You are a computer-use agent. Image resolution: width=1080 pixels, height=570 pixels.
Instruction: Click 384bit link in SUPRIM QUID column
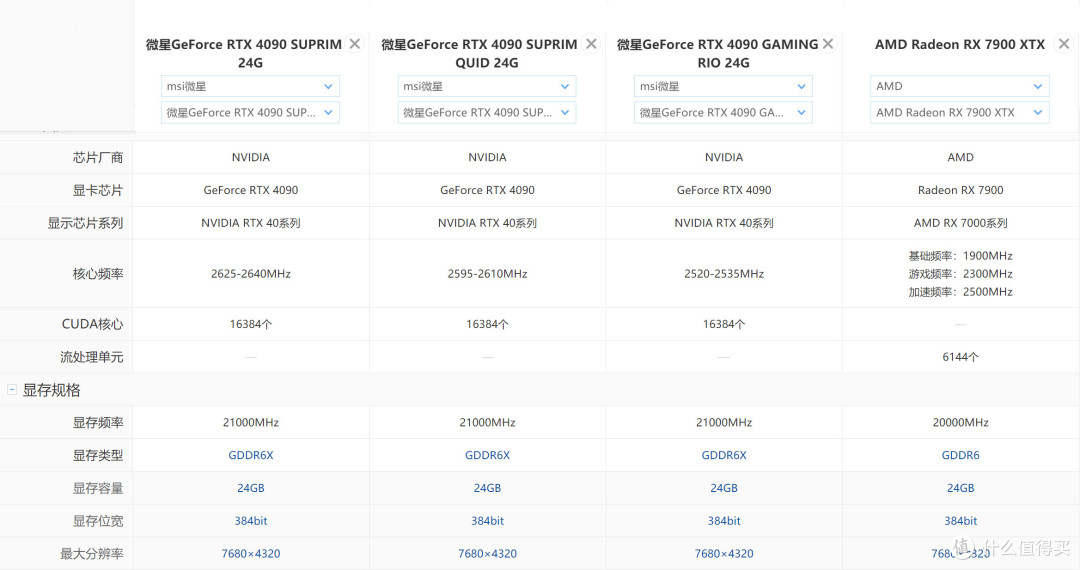coord(488,521)
